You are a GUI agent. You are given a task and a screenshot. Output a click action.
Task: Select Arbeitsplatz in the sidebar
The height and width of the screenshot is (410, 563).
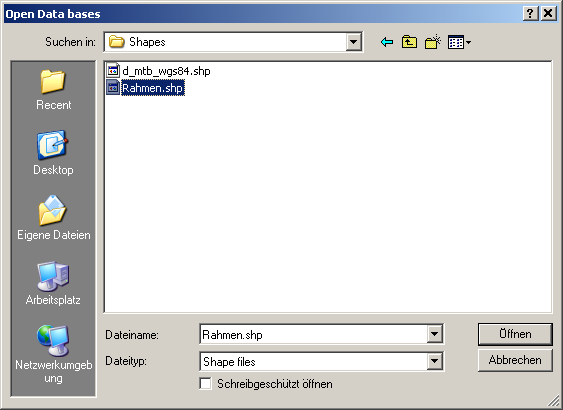[x=53, y=283]
